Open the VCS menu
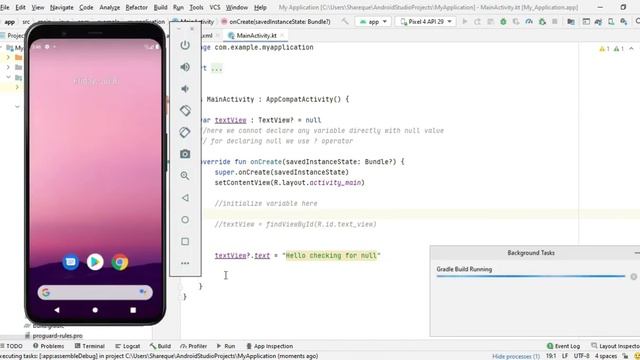The image size is (640, 360). point(215,7)
